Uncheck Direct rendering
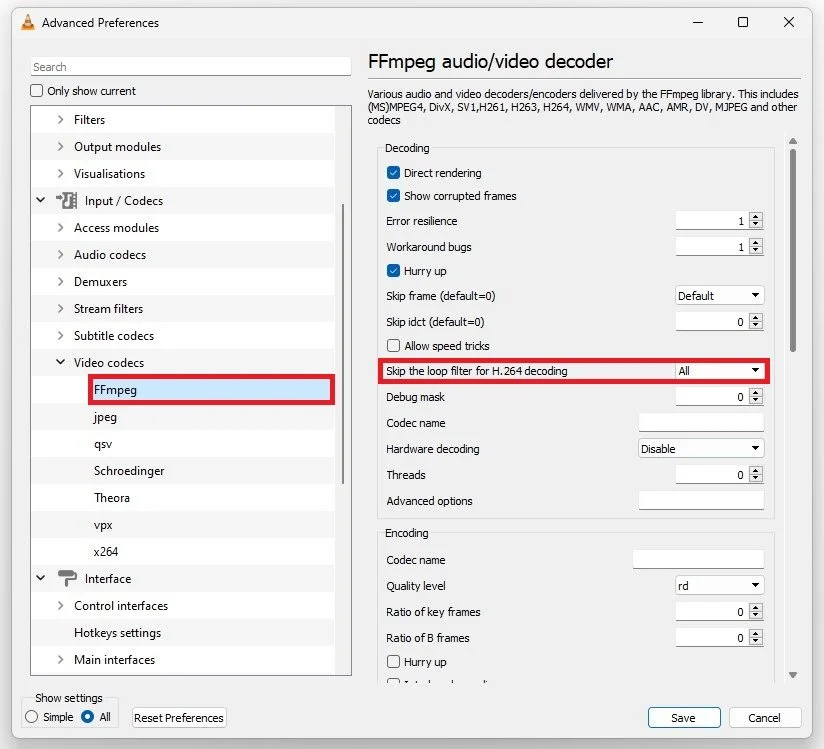Image resolution: width=824 pixels, height=749 pixels. click(x=393, y=172)
